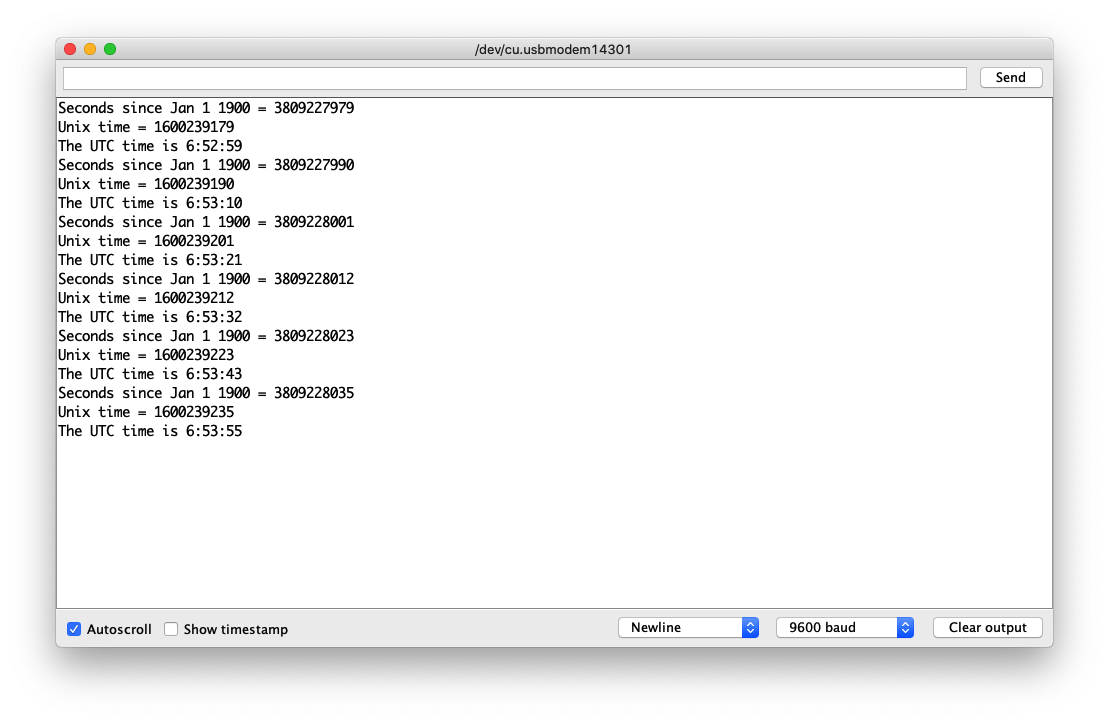The width and height of the screenshot is (1109, 721).
Task: Select line 'Seconds since Jan 1 1900 = 3809227979'
Action: pos(206,108)
